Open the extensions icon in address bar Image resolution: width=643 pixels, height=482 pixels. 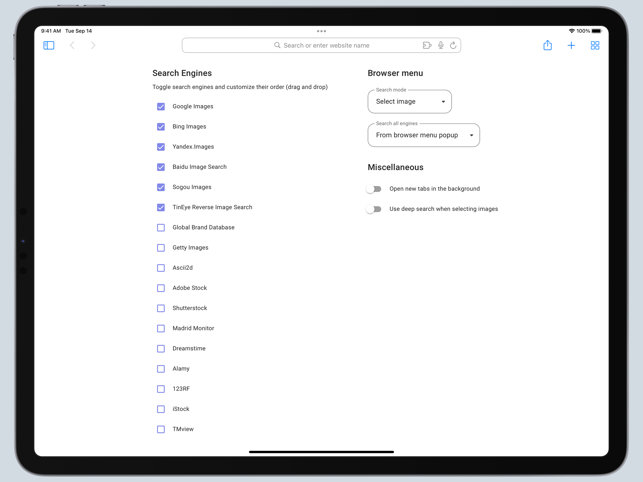click(427, 45)
